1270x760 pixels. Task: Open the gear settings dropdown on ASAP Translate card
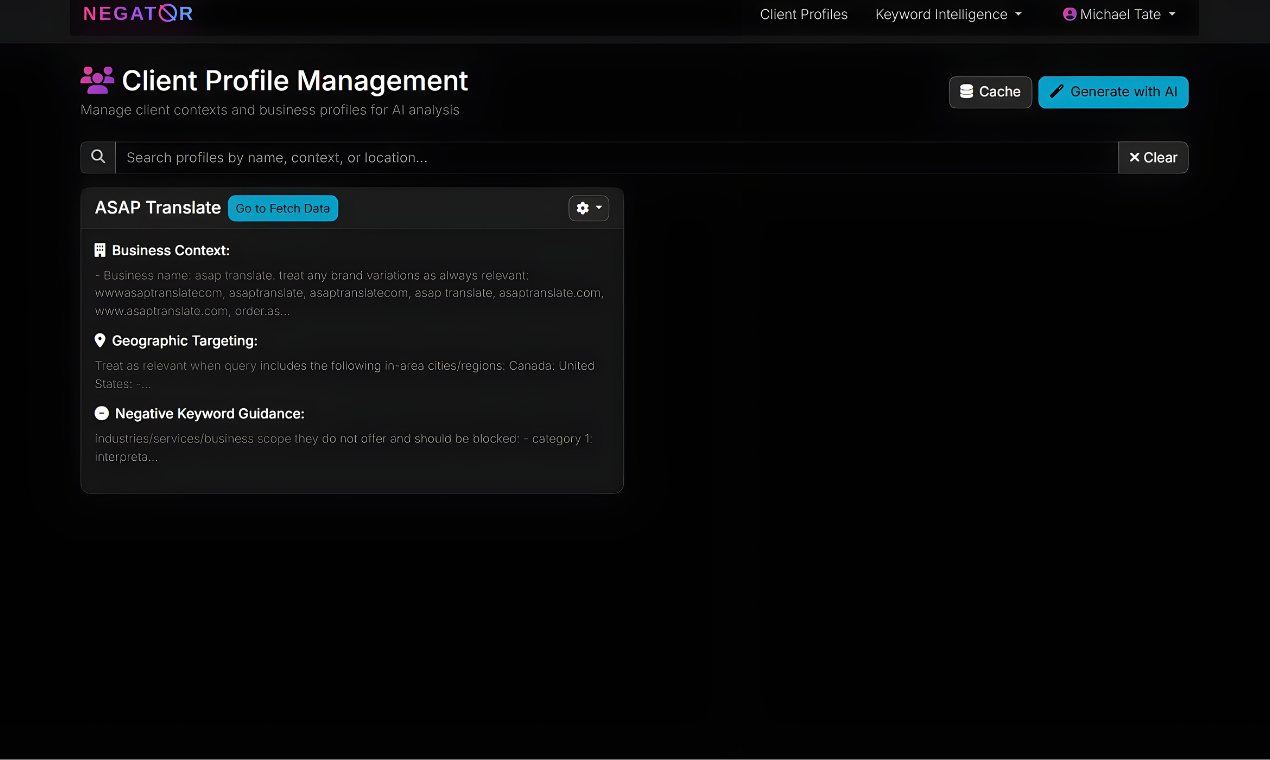click(x=588, y=208)
